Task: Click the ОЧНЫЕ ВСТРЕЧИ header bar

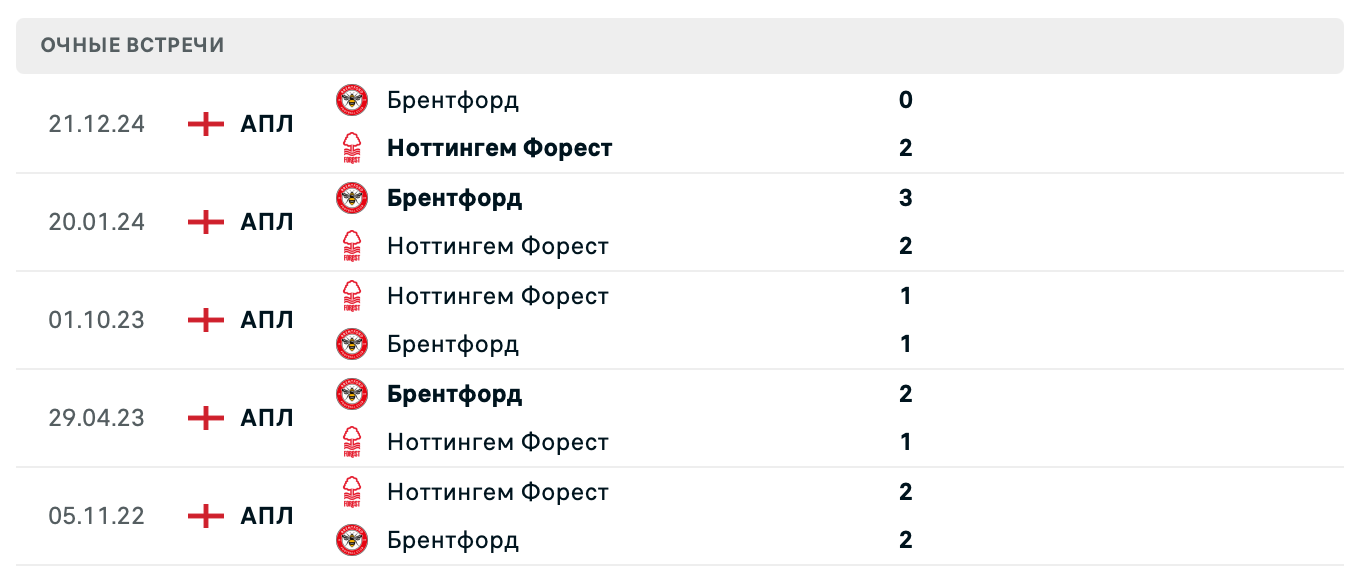Action: 681,44
